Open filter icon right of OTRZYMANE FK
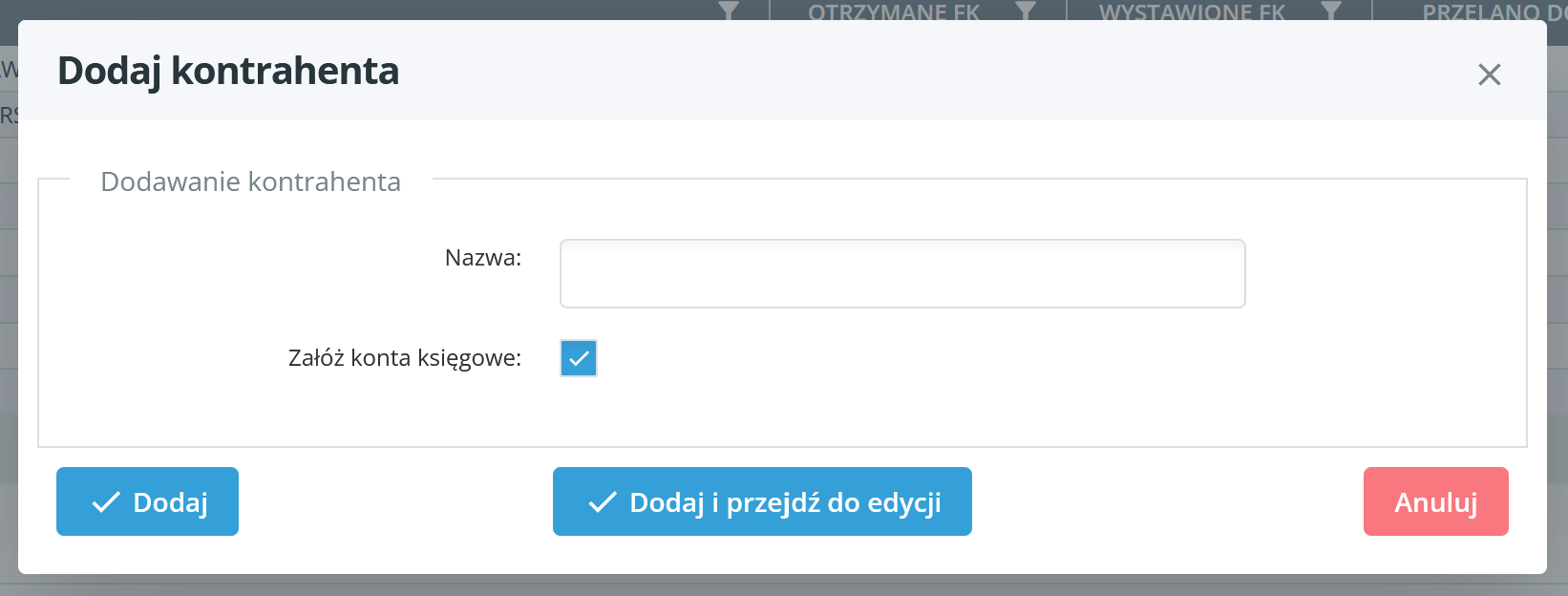 [x=1026, y=11]
